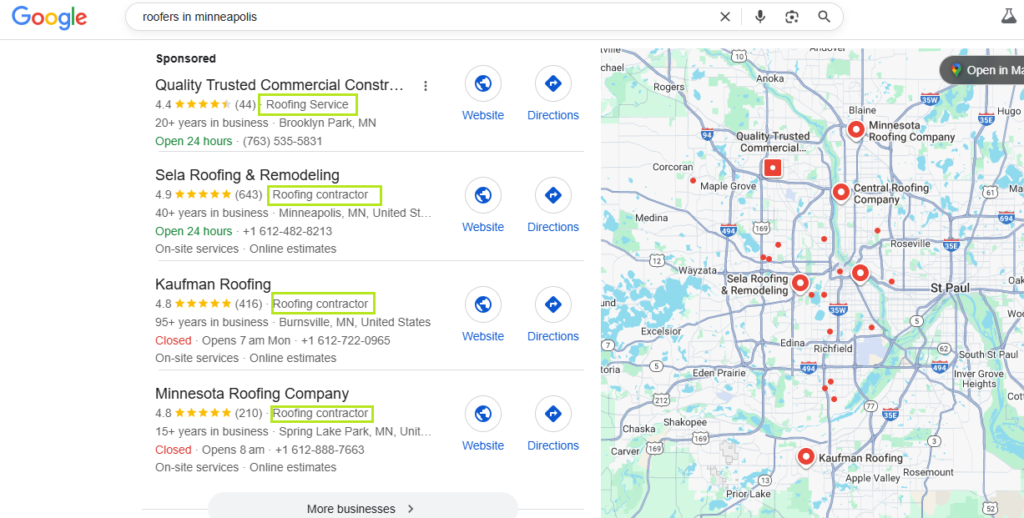Click Richfield label on map
The width and height of the screenshot is (1024, 518).
pos(833,349)
